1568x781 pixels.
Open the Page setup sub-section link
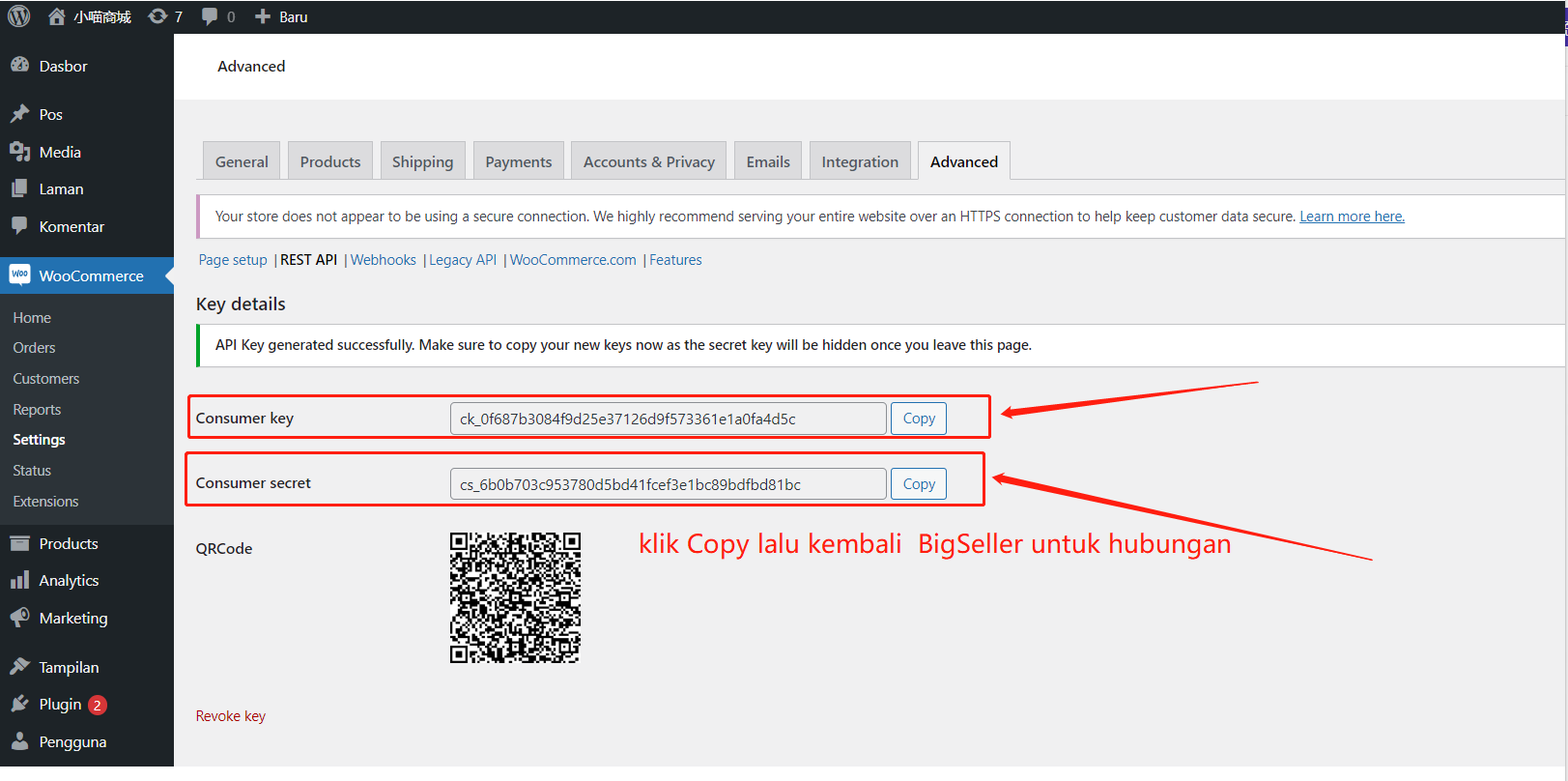[x=233, y=260]
